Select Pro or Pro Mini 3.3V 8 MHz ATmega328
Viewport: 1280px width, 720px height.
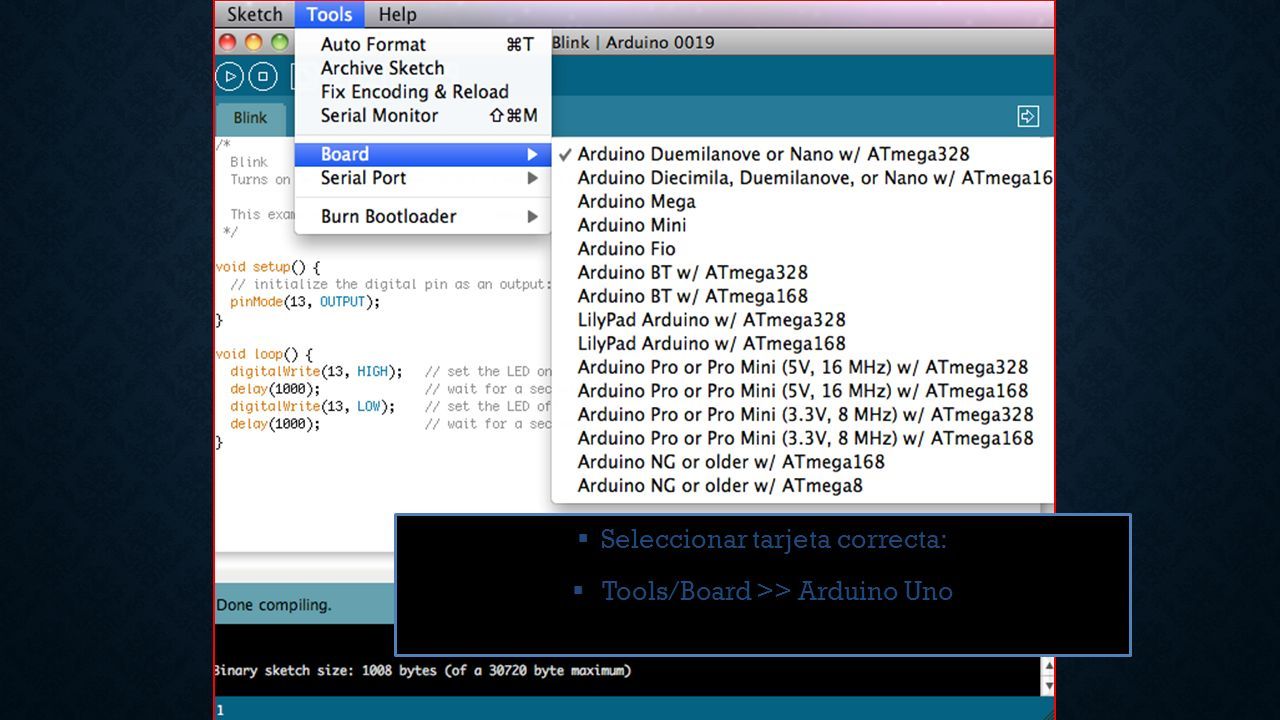pos(803,414)
